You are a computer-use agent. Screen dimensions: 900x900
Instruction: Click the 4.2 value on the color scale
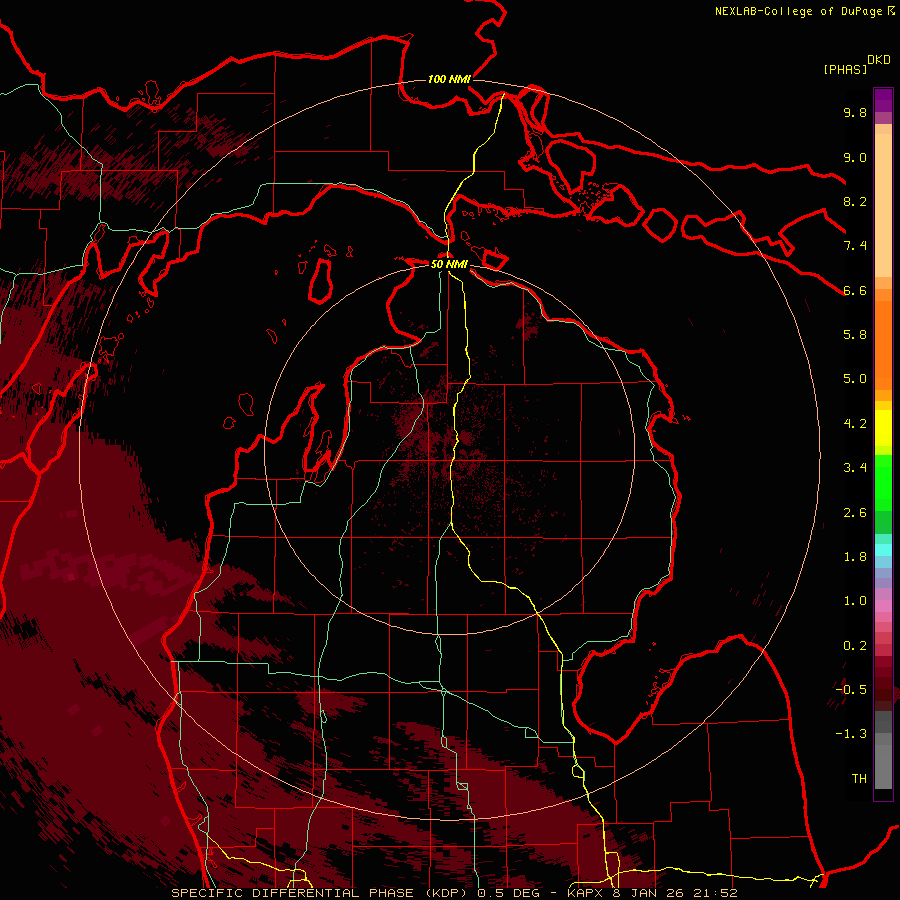pos(855,424)
